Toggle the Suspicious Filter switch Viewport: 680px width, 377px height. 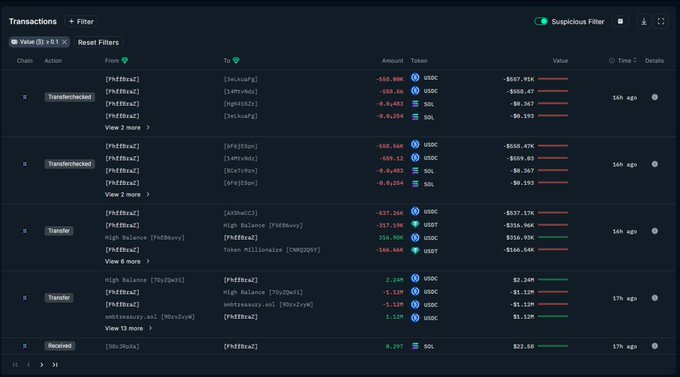pyautogui.click(x=540, y=21)
